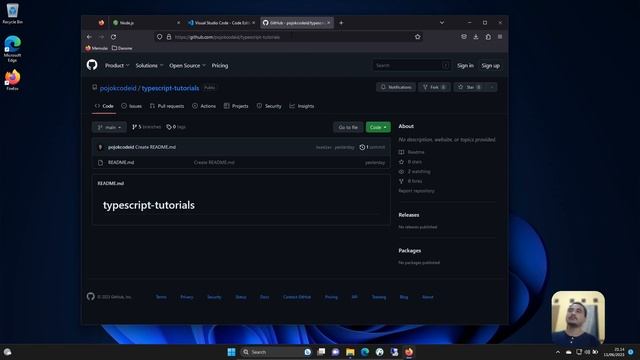Click the tracking protection shield icon
The width and height of the screenshot is (640, 360).
coord(159,37)
